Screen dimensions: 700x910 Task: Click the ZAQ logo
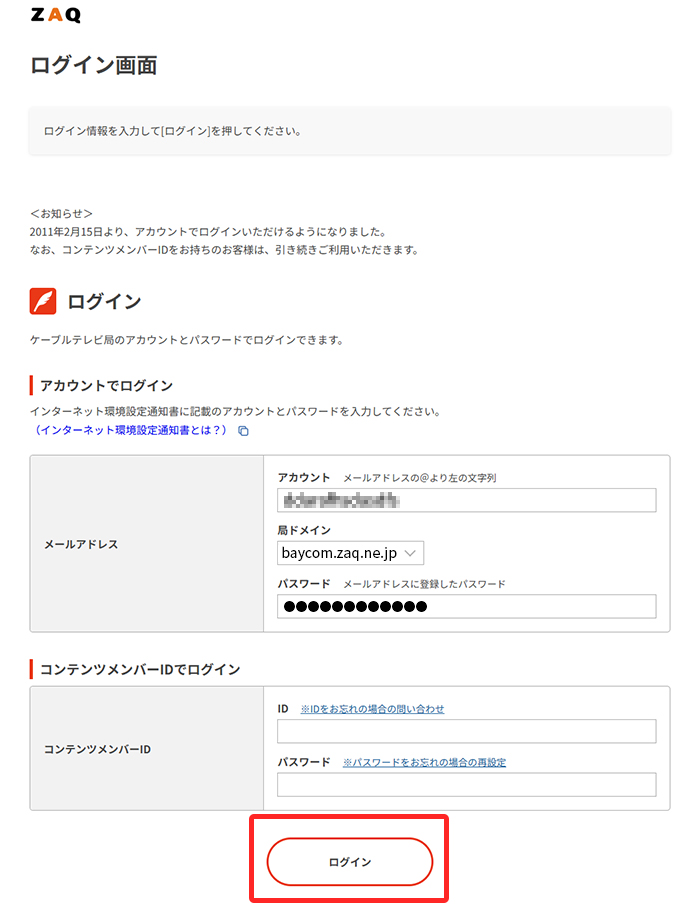(x=56, y=15)
